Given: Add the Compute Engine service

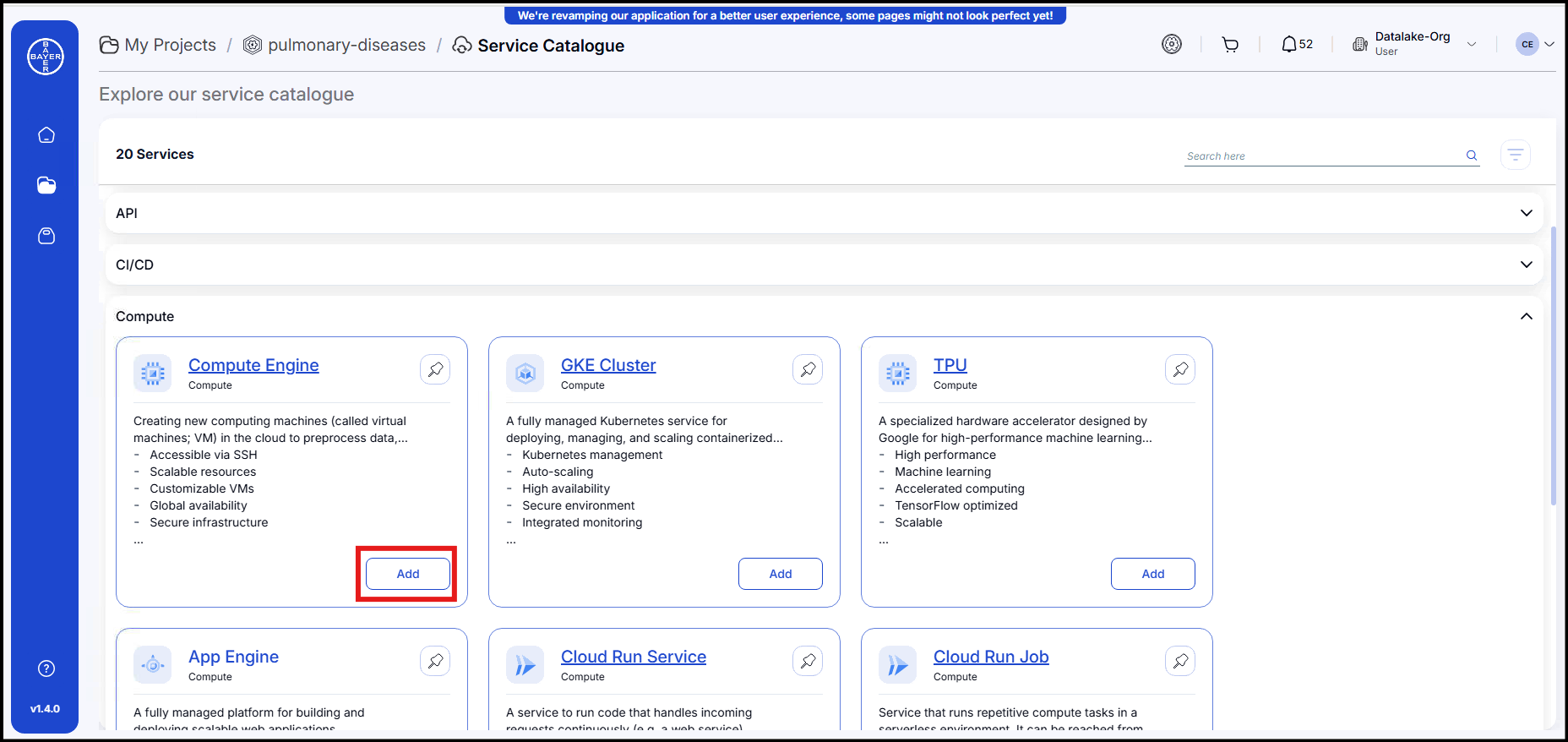Looking at the screenshot, I should click(408, 574).
